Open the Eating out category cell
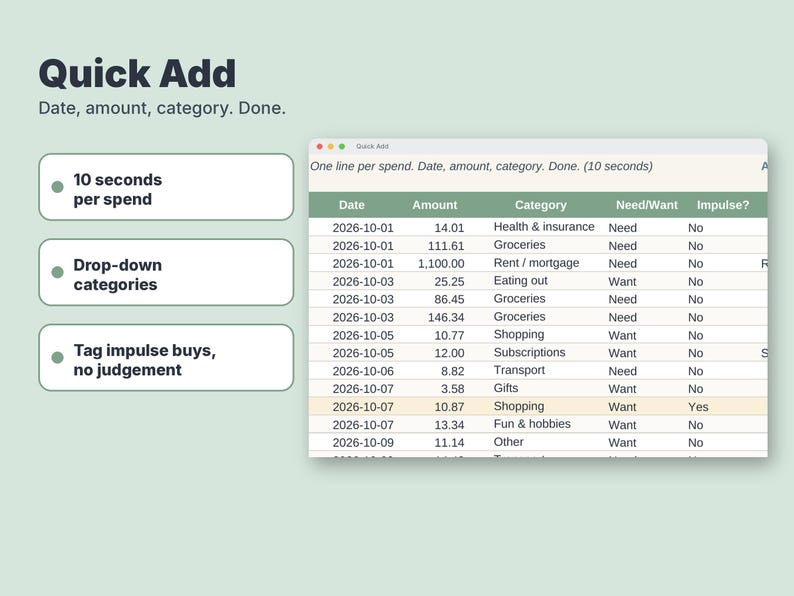The height and width of the screenshot is (596, 794). [521, 281]
